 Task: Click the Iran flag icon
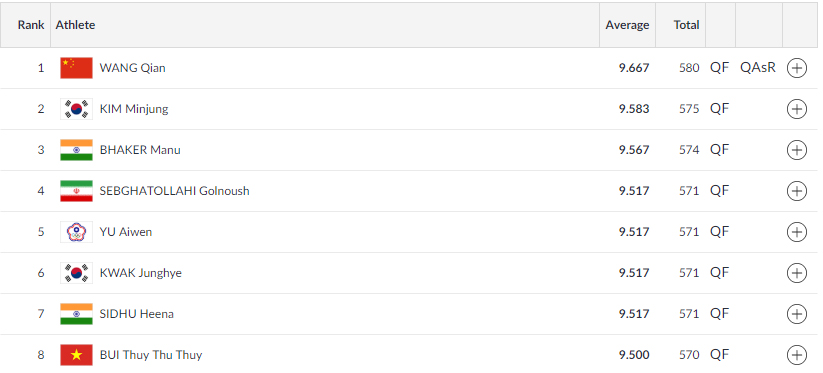[77, 191]
